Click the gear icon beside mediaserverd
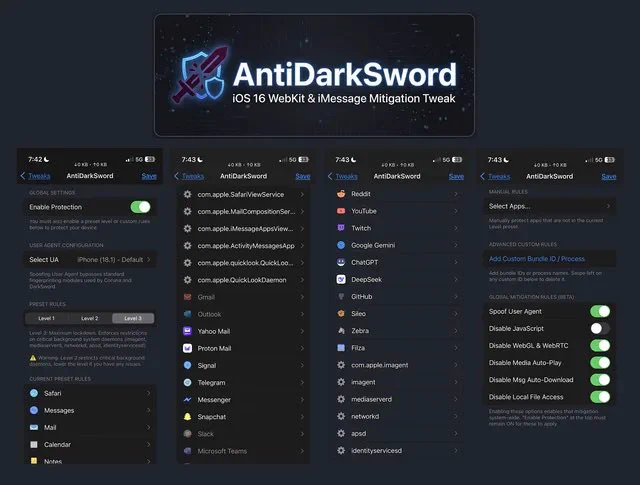Image resolution: width=640 pixels, height=485 pixels. (x=341, y=399)
